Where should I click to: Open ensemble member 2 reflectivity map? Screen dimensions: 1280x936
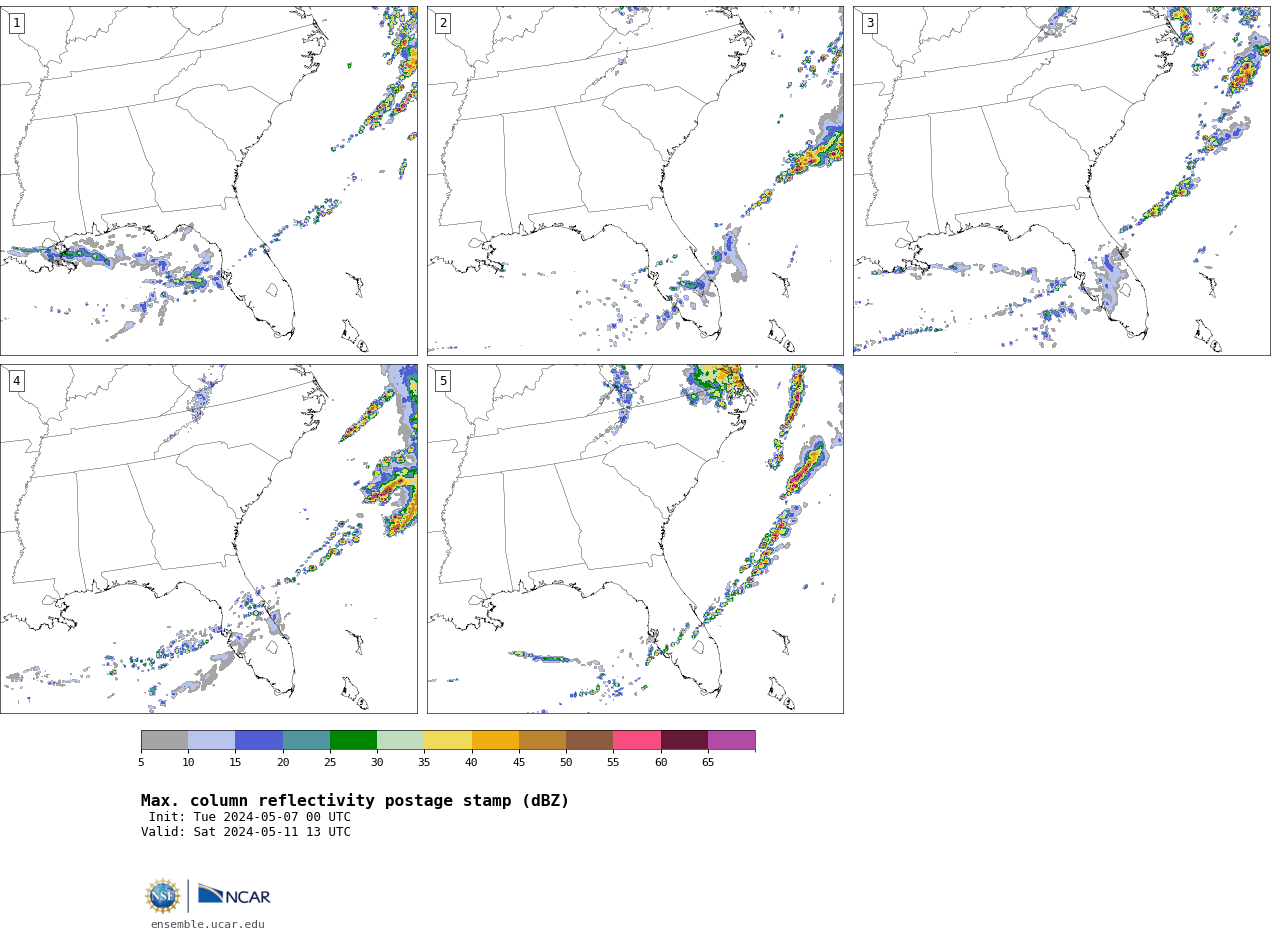(x=635, y=181)
